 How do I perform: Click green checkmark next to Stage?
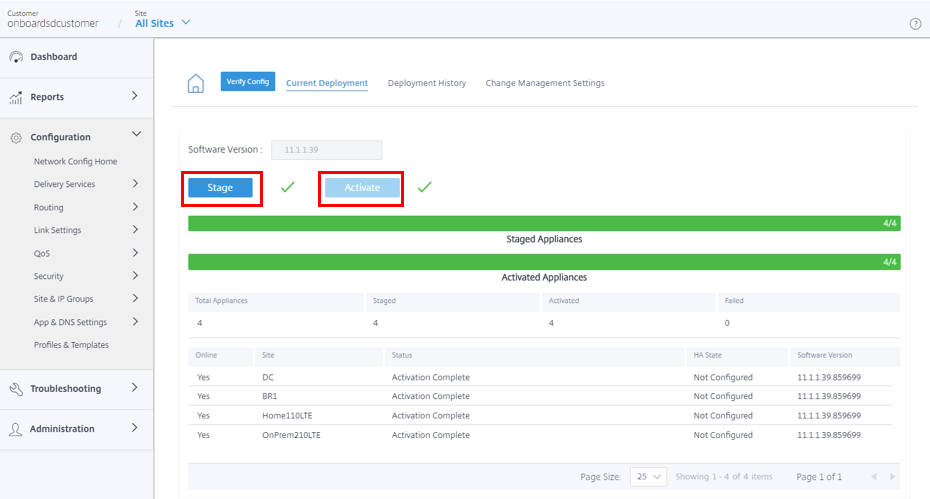click(288, 187)
